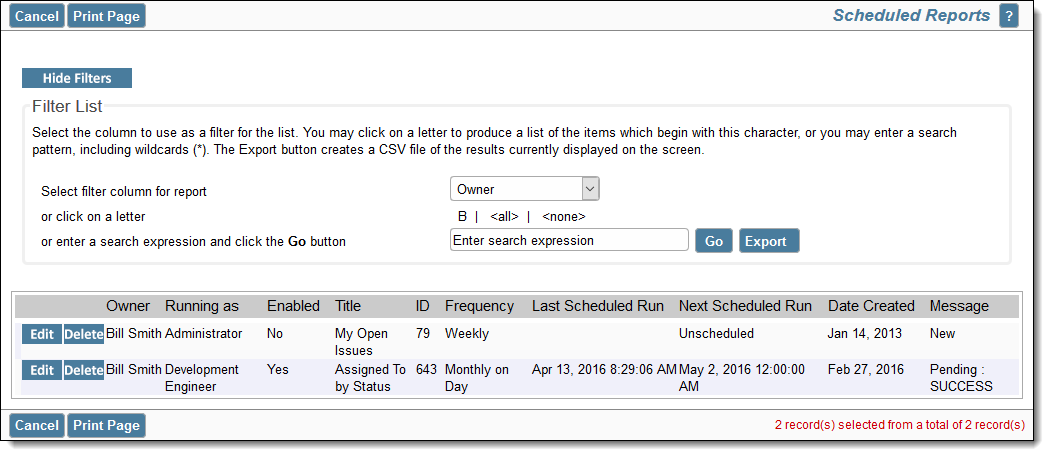
Task: Click the bottom Print Page button
Action: [x=106, y=425]
